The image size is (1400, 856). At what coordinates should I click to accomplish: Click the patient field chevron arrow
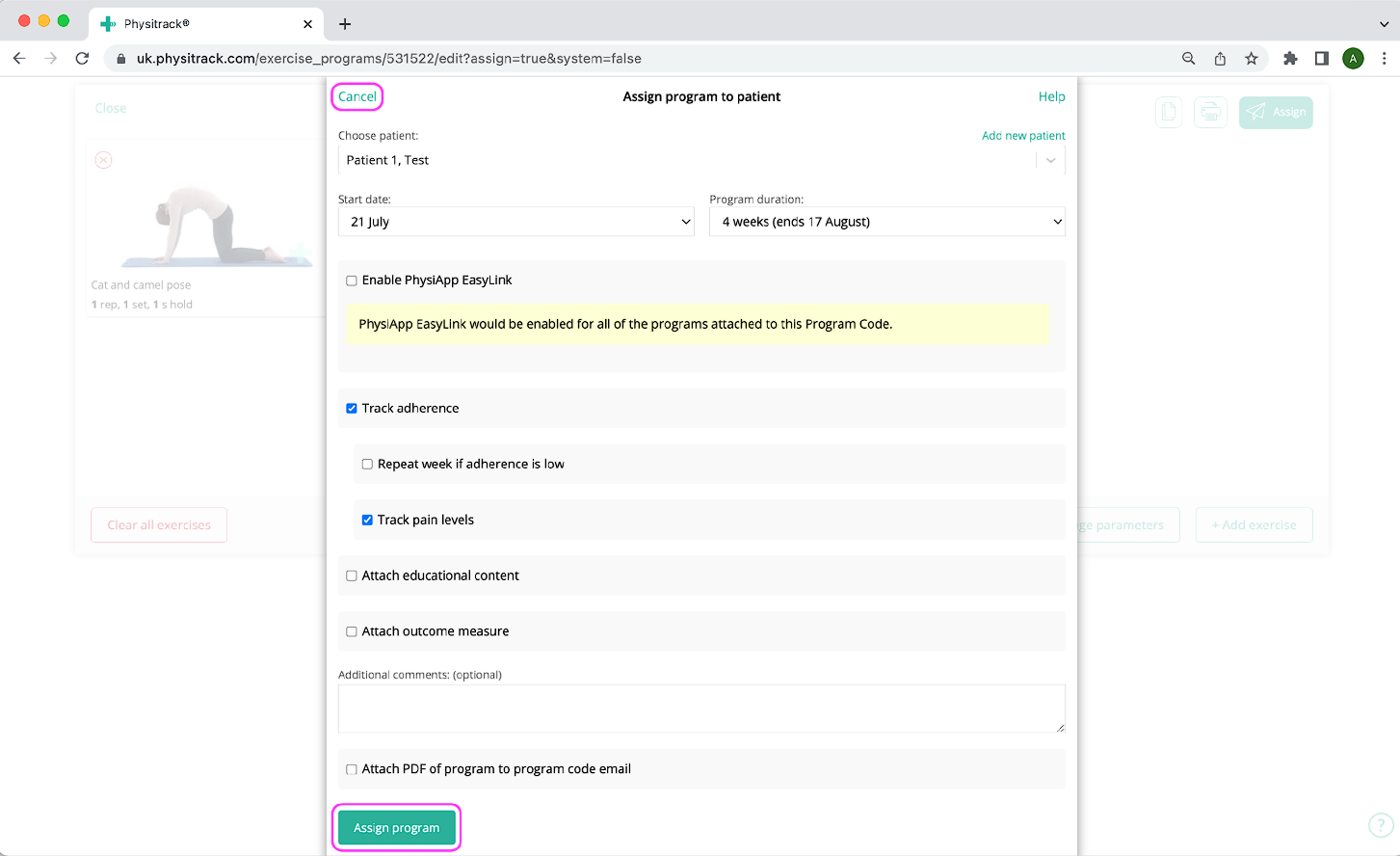pyautogui.click(x=1051, y=160)
